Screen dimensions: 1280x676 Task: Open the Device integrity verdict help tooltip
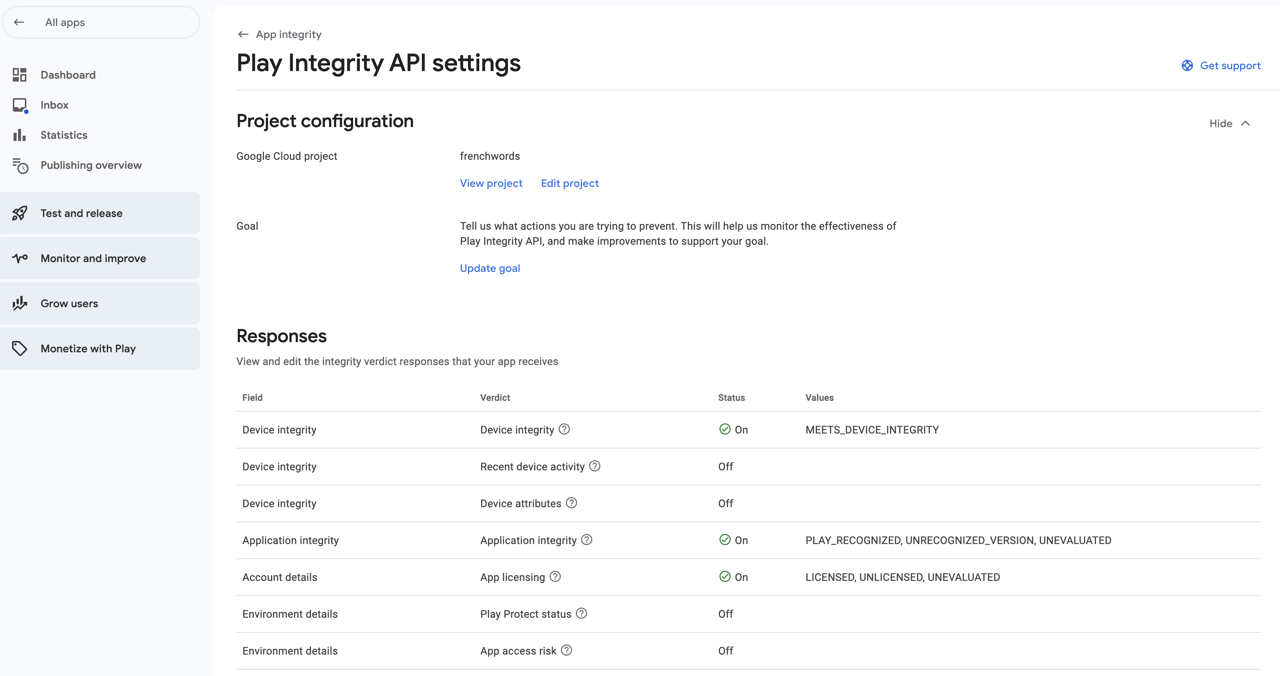pos(564,429)
